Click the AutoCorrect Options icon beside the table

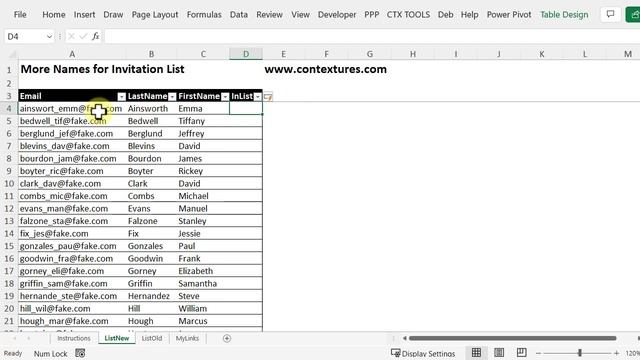point(268,97)
